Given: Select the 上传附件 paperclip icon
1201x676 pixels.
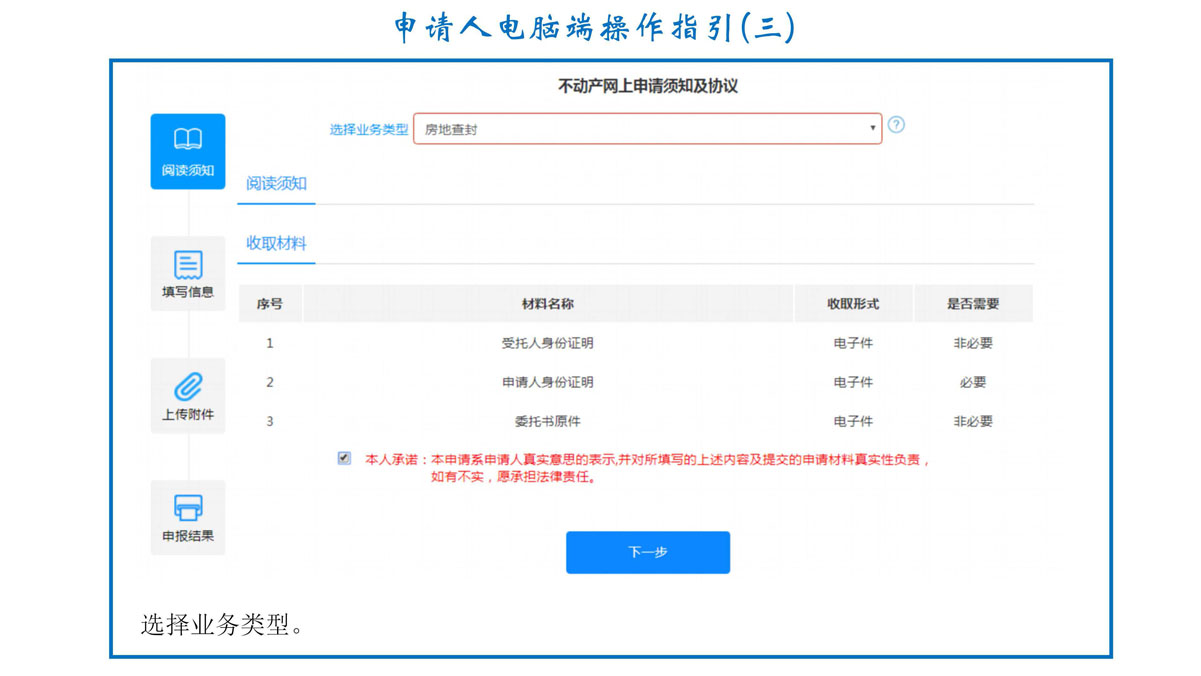Looking at the screenshot, I should (x=188, y=387).
